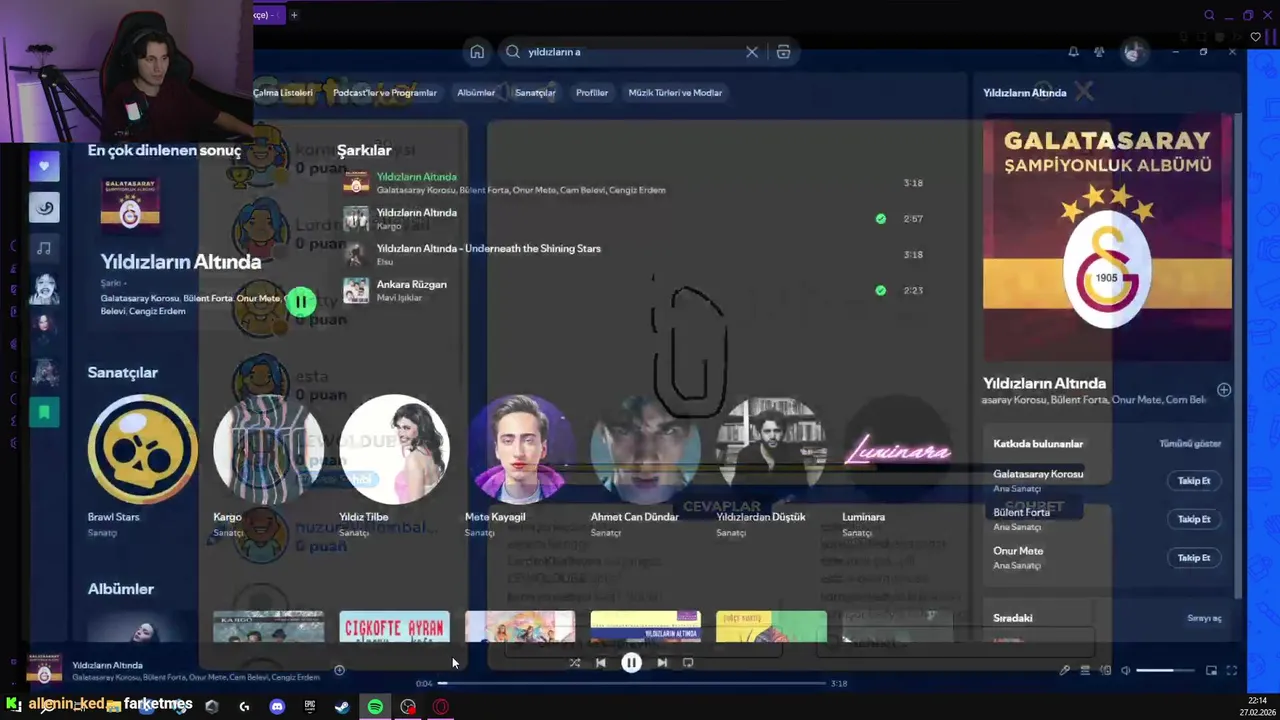The width and height of the screenshot is (1280, 720).
Task: Click Sırayı aç link
Action: pyautogui.click(x=1204, y=618)
